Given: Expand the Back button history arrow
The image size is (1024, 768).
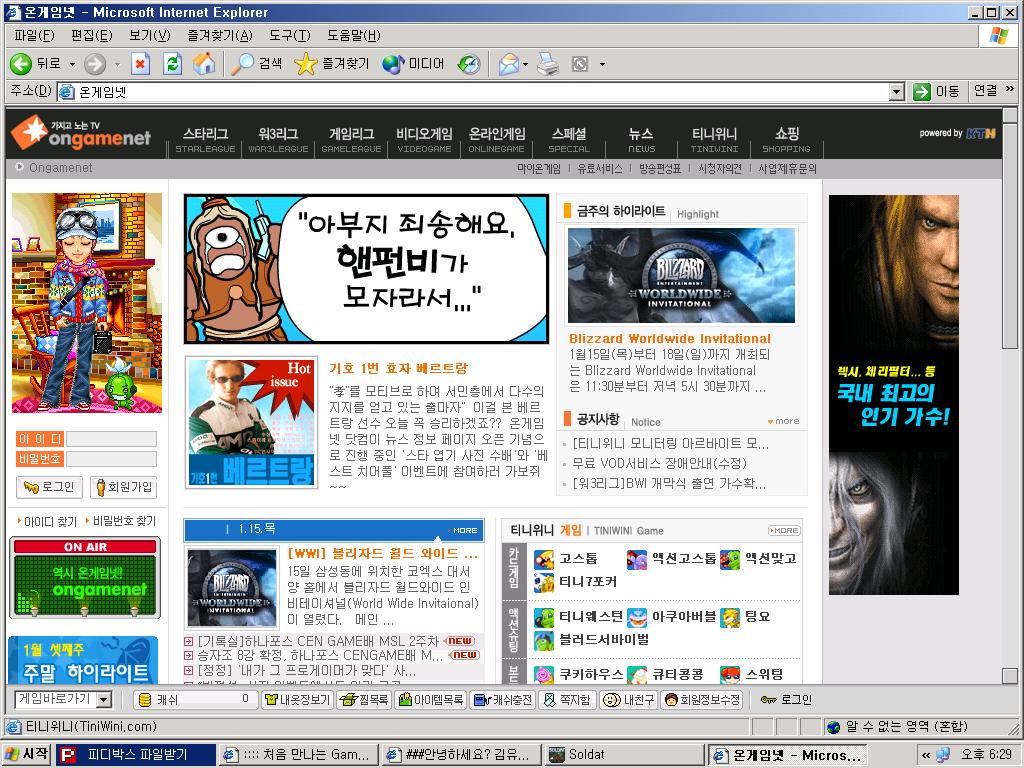Looking at the screenshot, I should [x=72, y=64].
